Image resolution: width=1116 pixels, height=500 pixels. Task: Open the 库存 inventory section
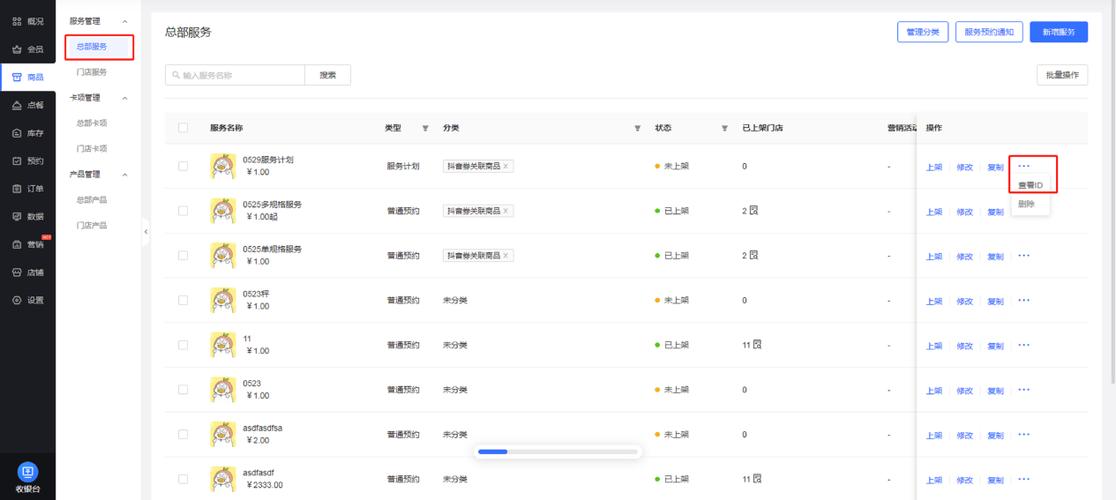click(28, 133)
